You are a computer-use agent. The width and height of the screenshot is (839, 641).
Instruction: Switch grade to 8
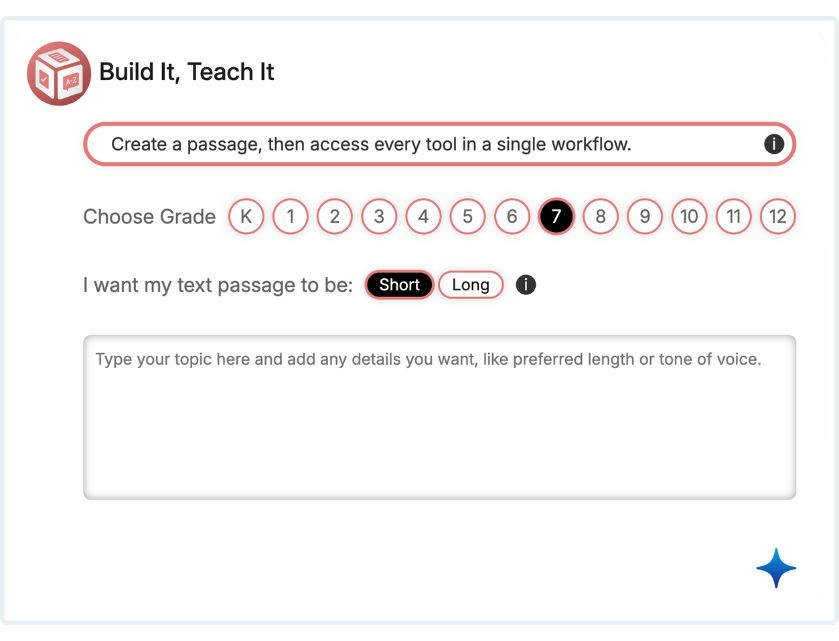click(x=600, y=217)
